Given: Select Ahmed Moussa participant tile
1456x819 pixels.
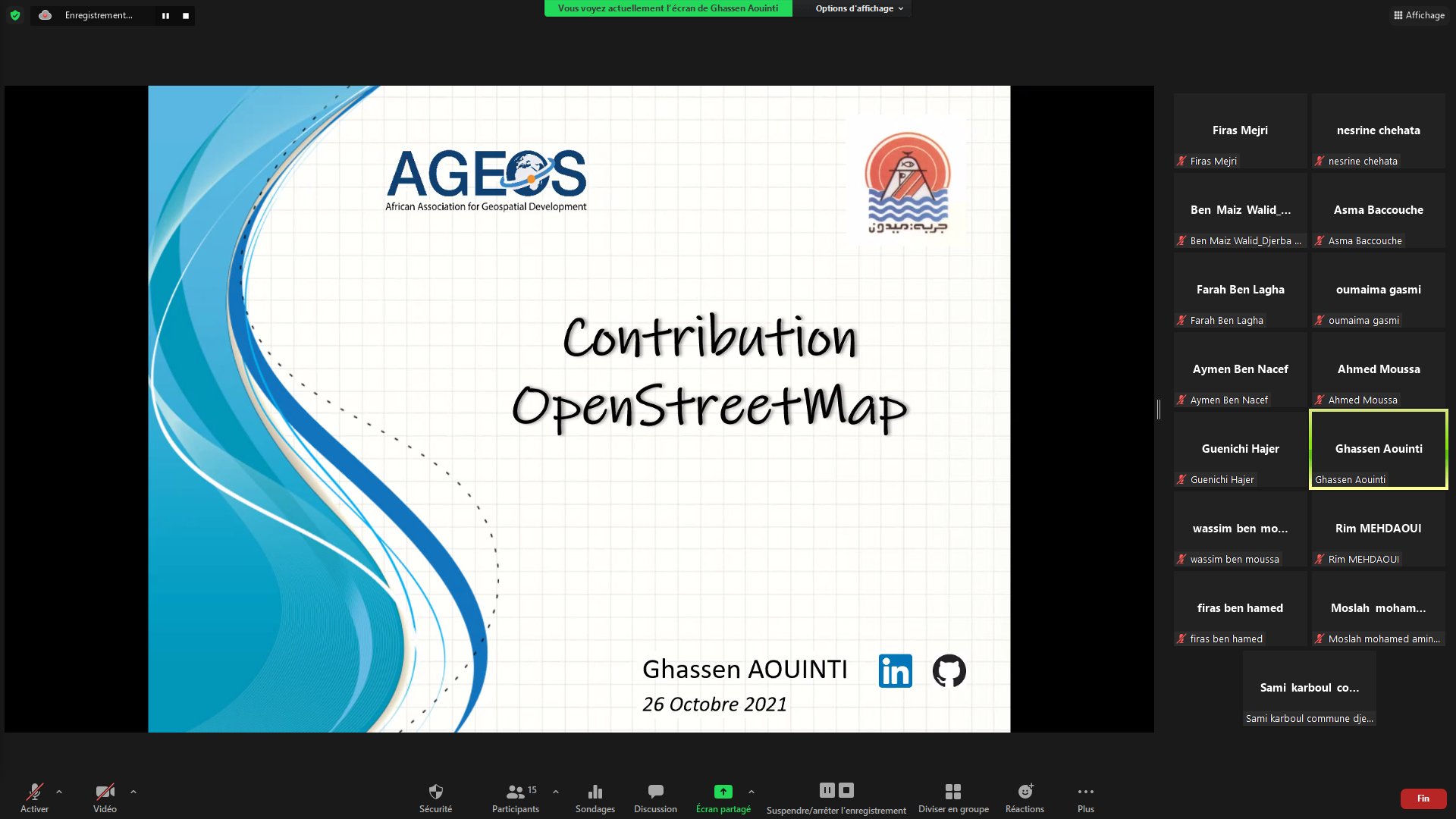Looking at the screenshot, I should click(x=1379, y=369).
